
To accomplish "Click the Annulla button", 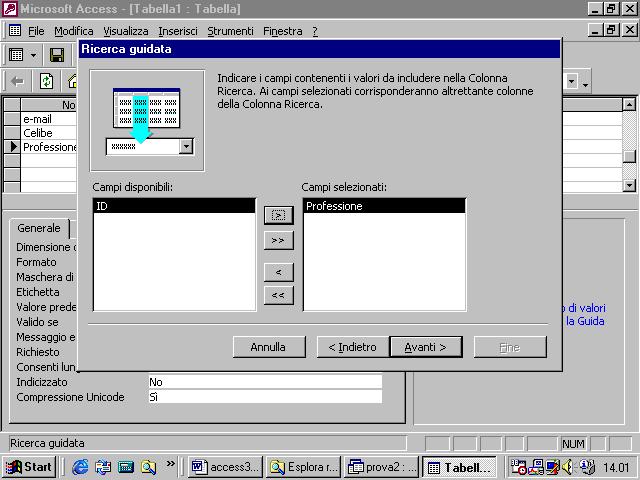I will click(x=269, y=347).
